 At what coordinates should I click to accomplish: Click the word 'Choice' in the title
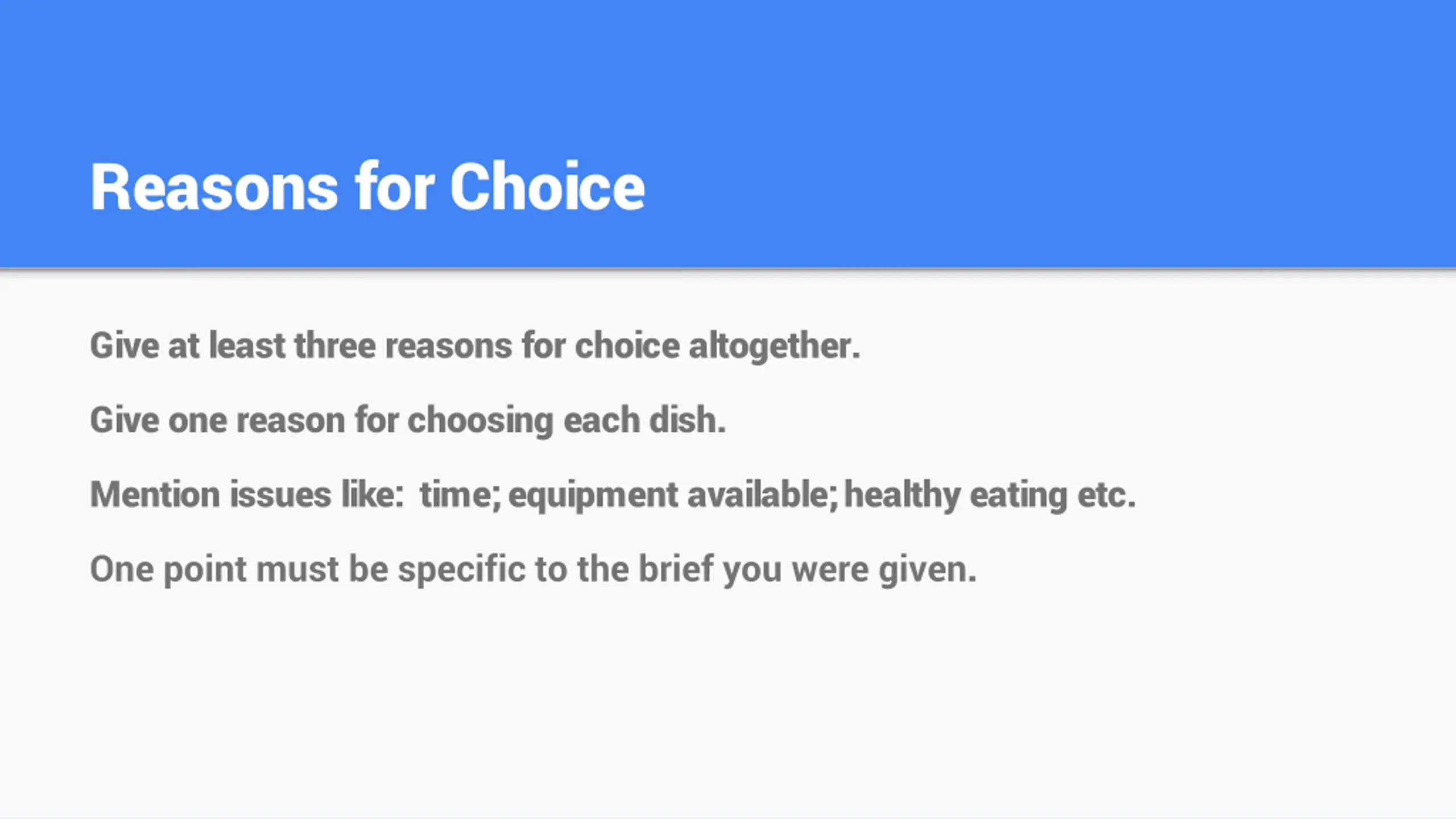pyautogui.click(x=548, y=187)
